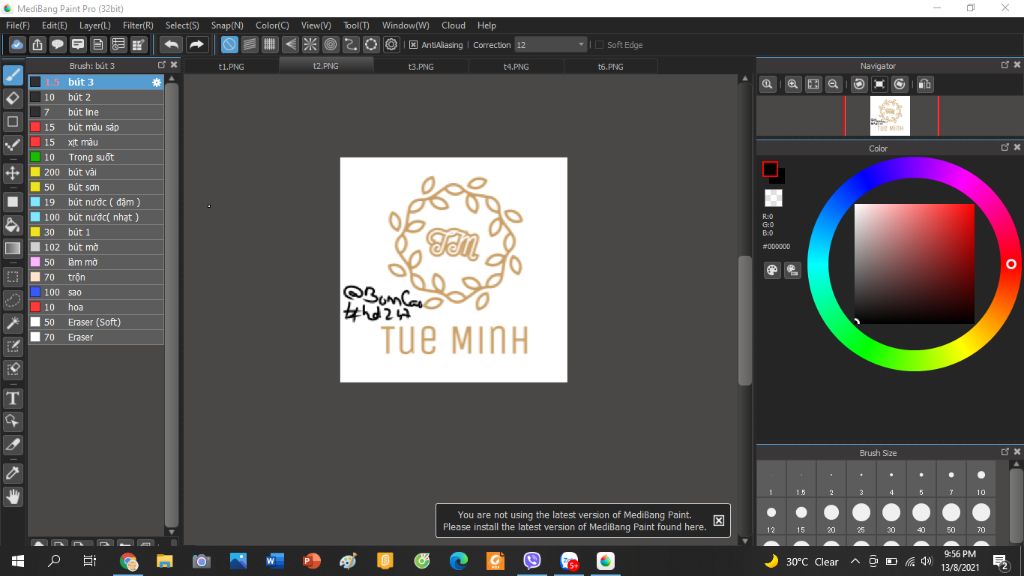Open settings gear for bút 3 brush
Viewport: 1024px width, 576px height.
156,82
